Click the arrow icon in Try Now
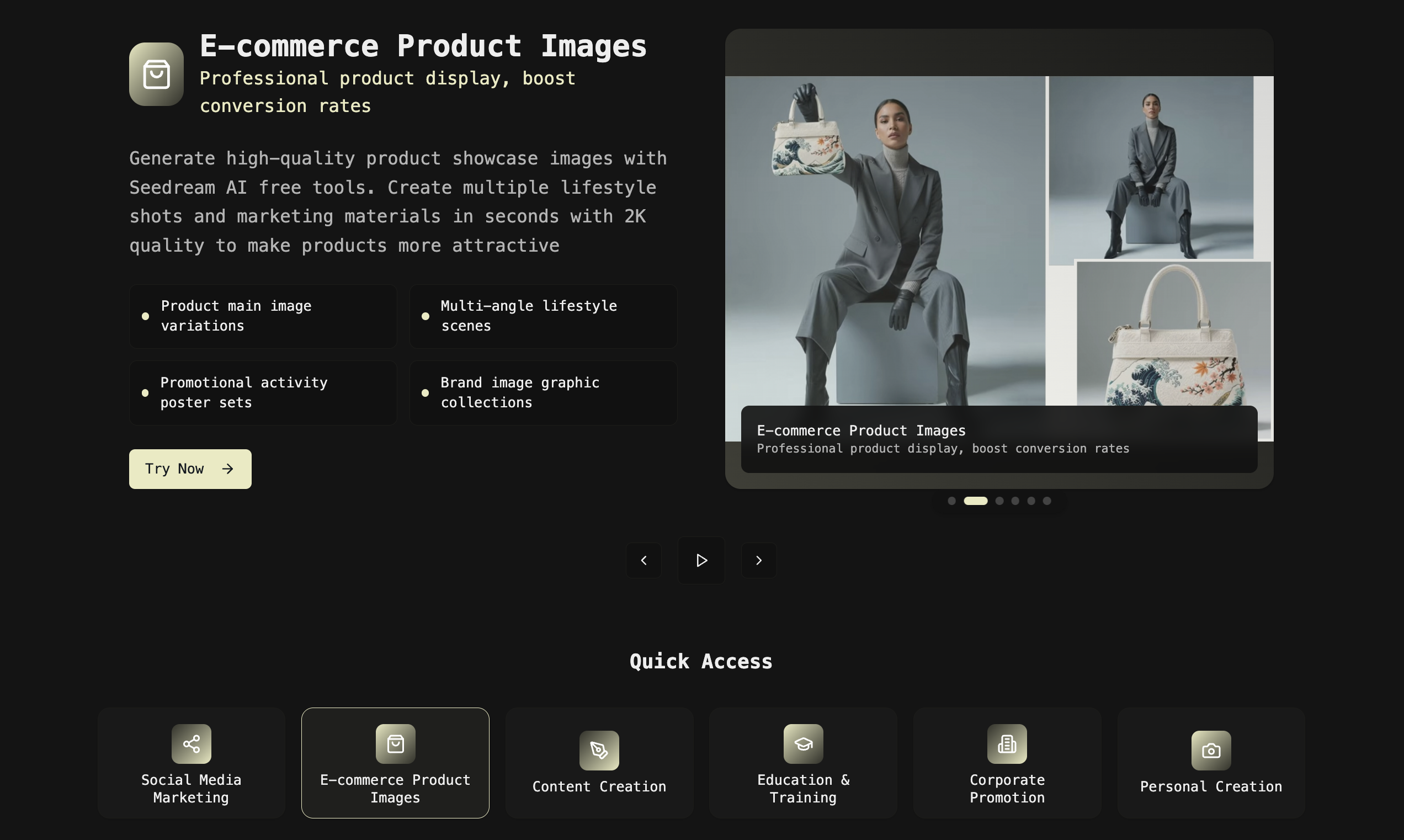 point(227,469)
